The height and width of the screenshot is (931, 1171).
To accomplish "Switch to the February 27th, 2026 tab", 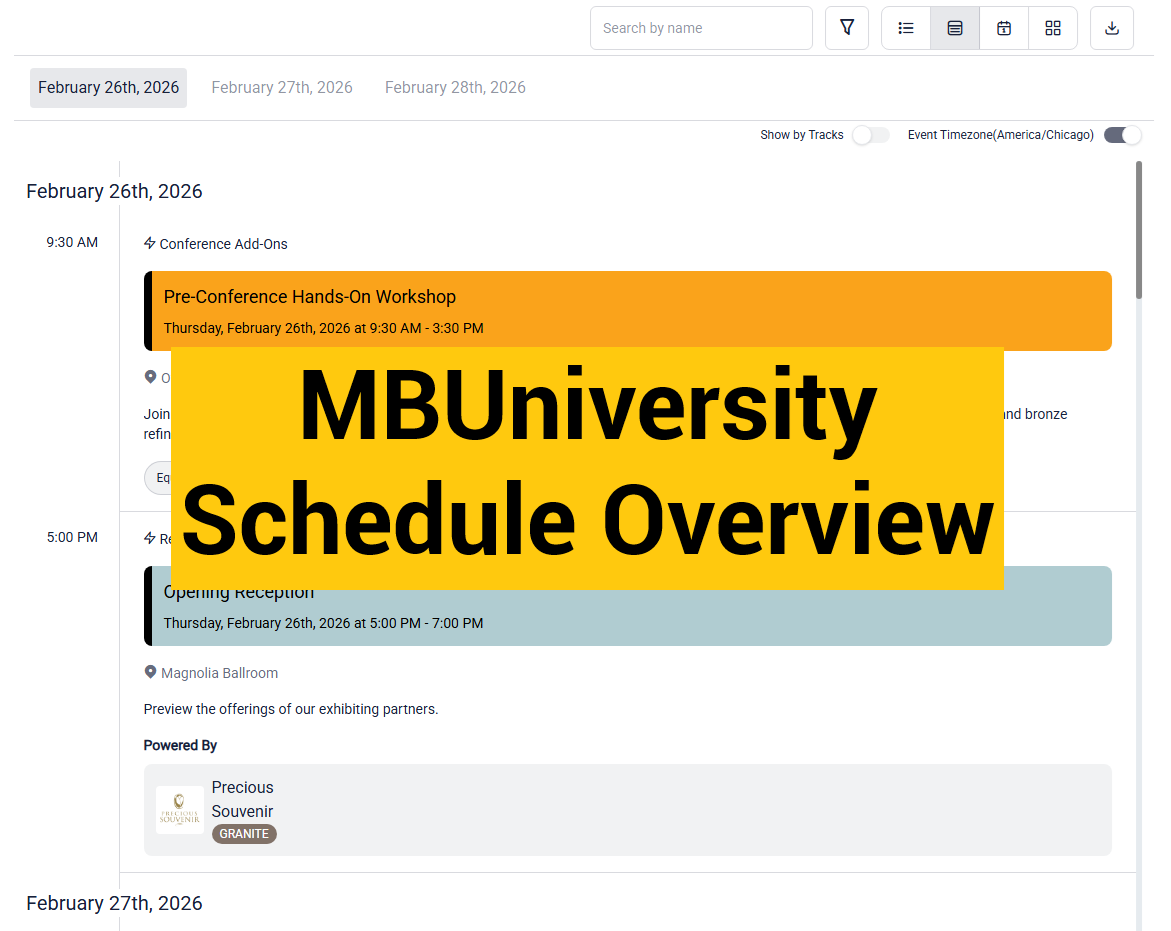I will [x=282, y=88].
